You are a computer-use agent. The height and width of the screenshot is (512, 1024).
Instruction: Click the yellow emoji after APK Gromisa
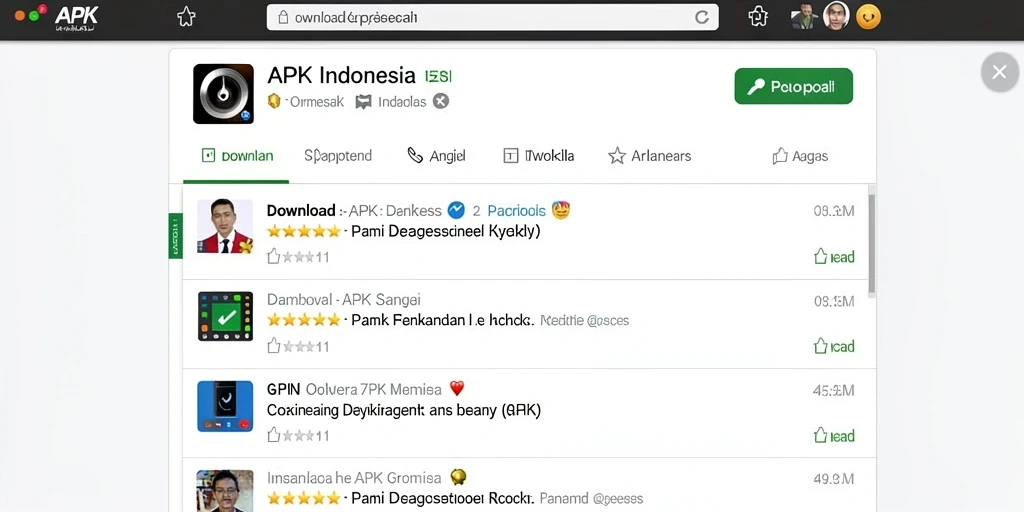pyautogui.click(x=458, y=477)
